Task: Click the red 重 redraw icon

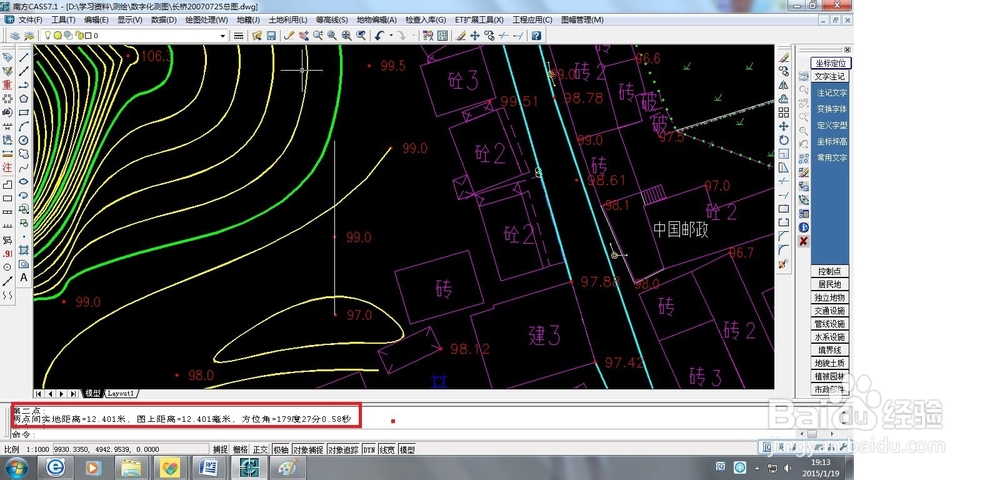Action: [8, 85]
